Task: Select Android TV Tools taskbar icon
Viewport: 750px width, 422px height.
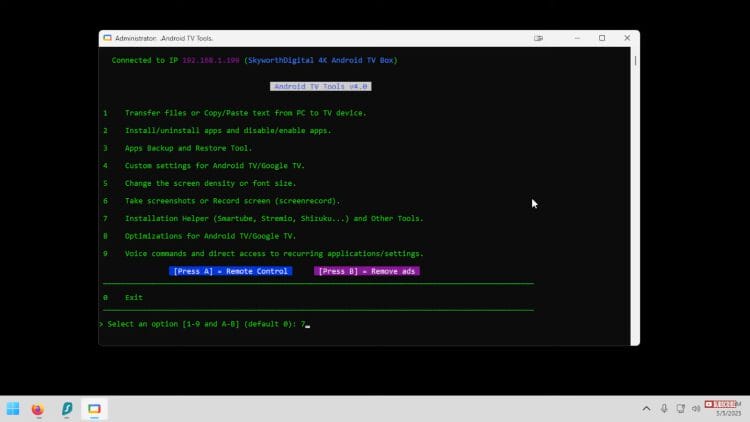Action: click(94, 409)
